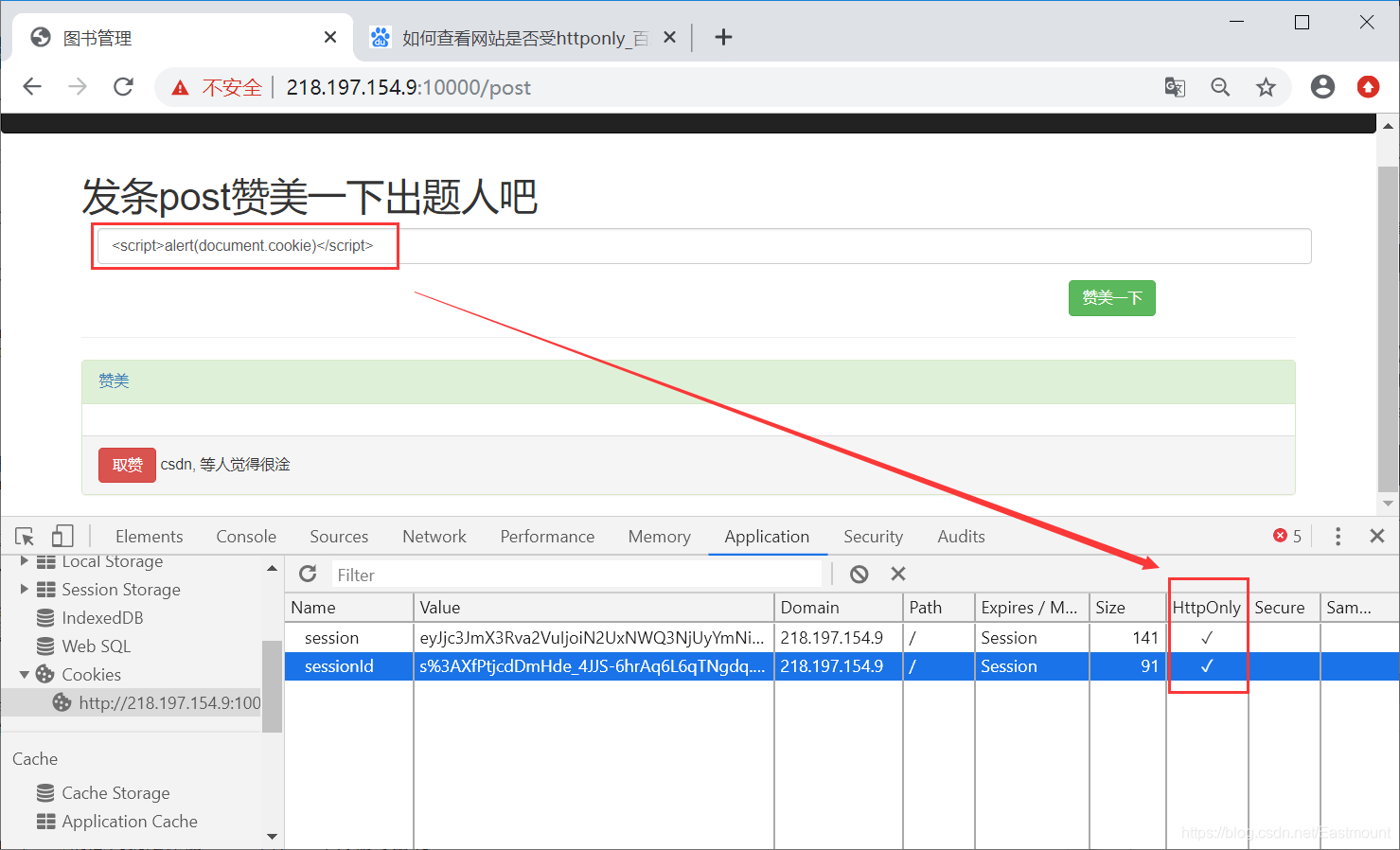Sort cookies by the Name column
This screenshot has height=850, width=1400.
click(x=348, y=608)
